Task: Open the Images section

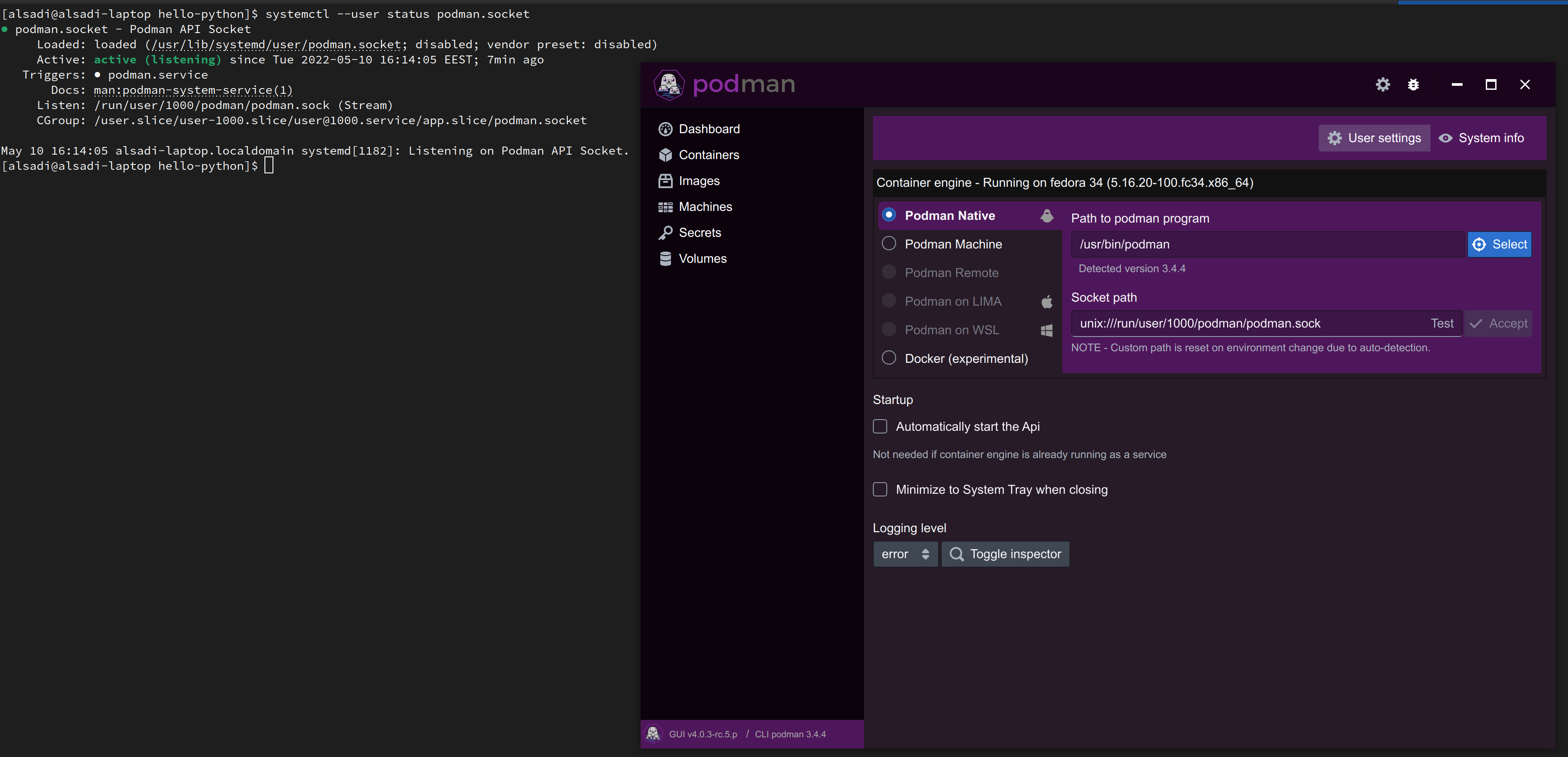Action: coord(698,180)
